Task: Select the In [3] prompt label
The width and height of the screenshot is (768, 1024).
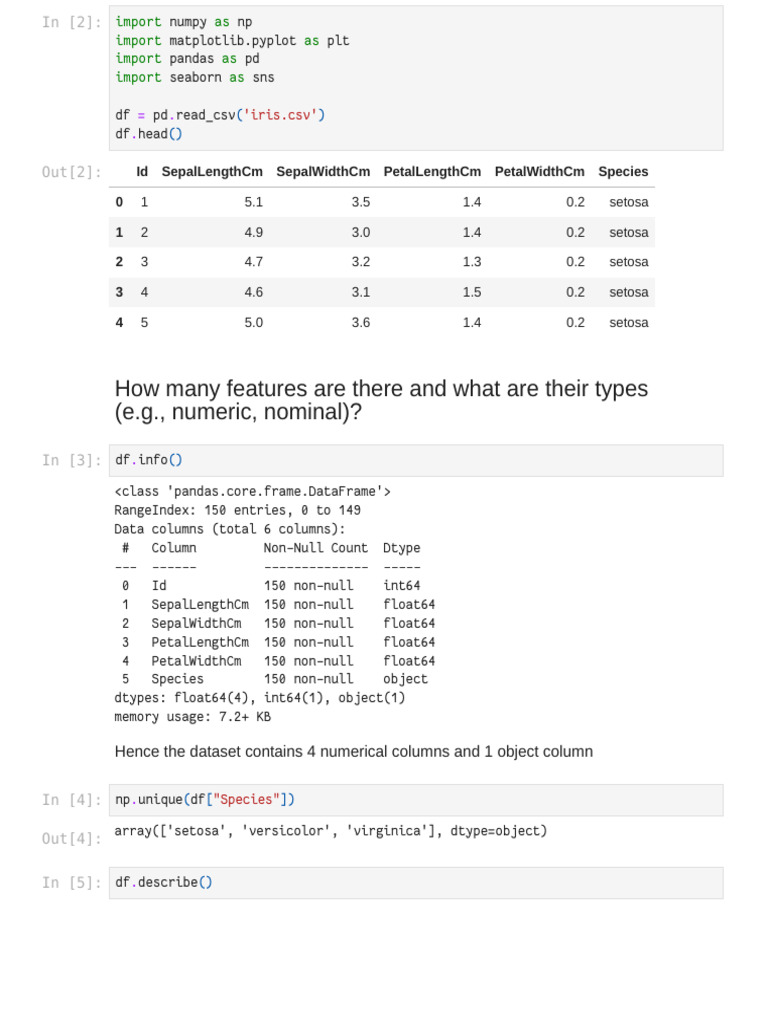Action: pos(72,460)
